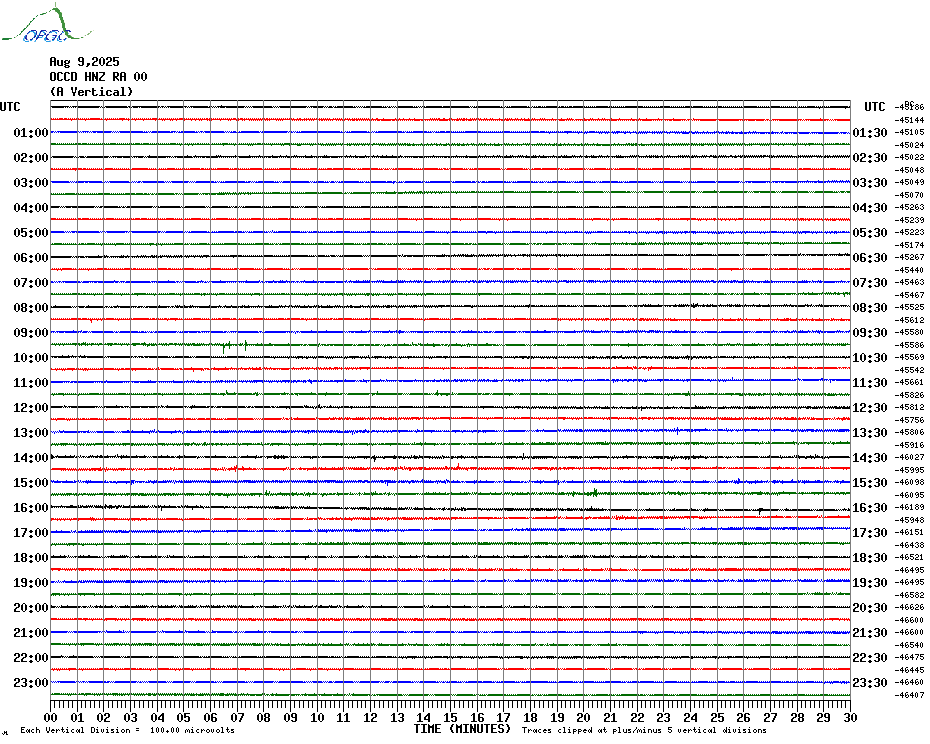Viewport: 930px width, 744px height.
Task: Click the '17:00' time label on the left
Action: (31, 532)
